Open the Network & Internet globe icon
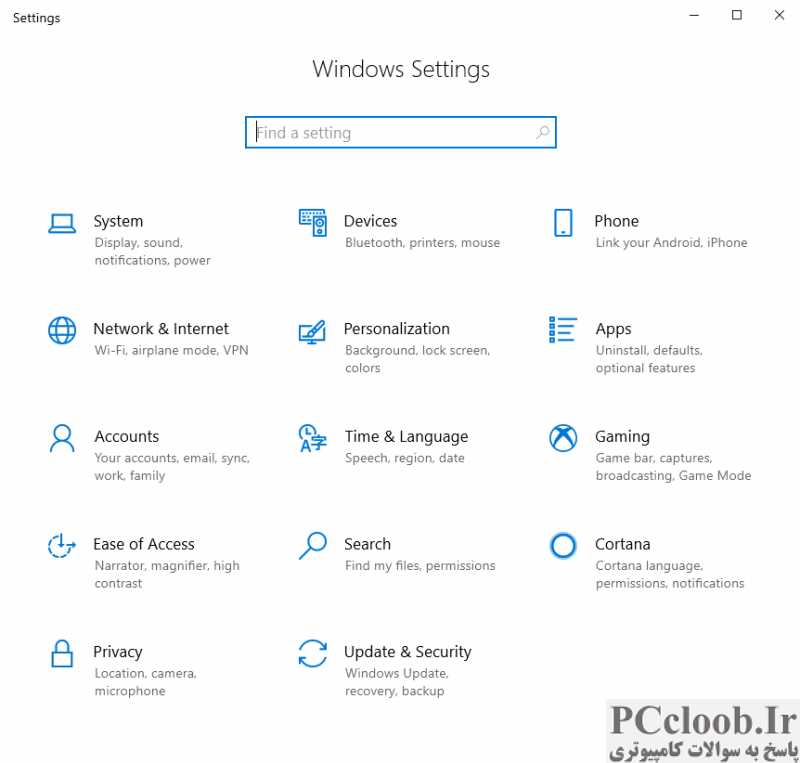This screenshot has height=763, width=800. click(62, 330)
